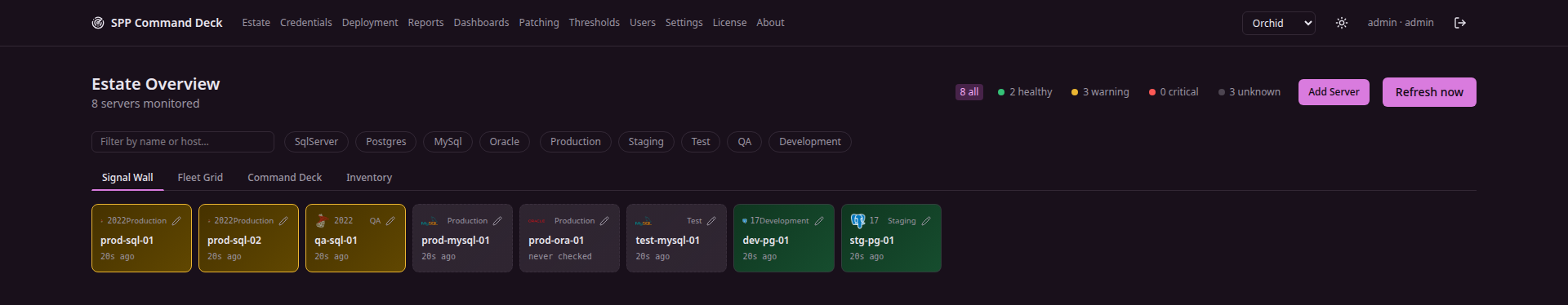Toggle the Oracle filter chip
Viewport: 1568px width, 305px height.
pyautogui.click(x=505, y=142)
